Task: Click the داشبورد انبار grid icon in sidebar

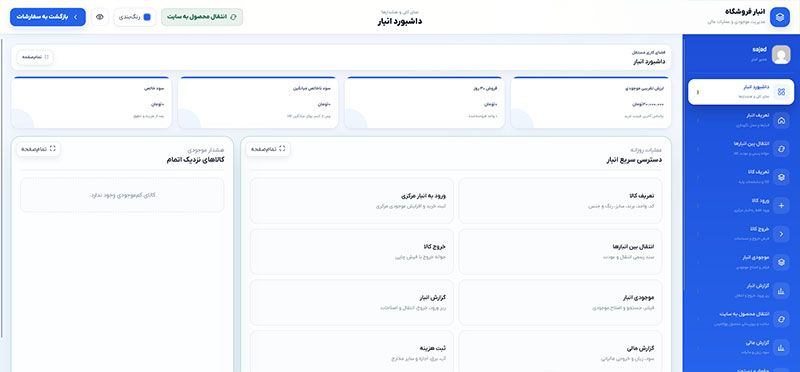Action: 781,92
